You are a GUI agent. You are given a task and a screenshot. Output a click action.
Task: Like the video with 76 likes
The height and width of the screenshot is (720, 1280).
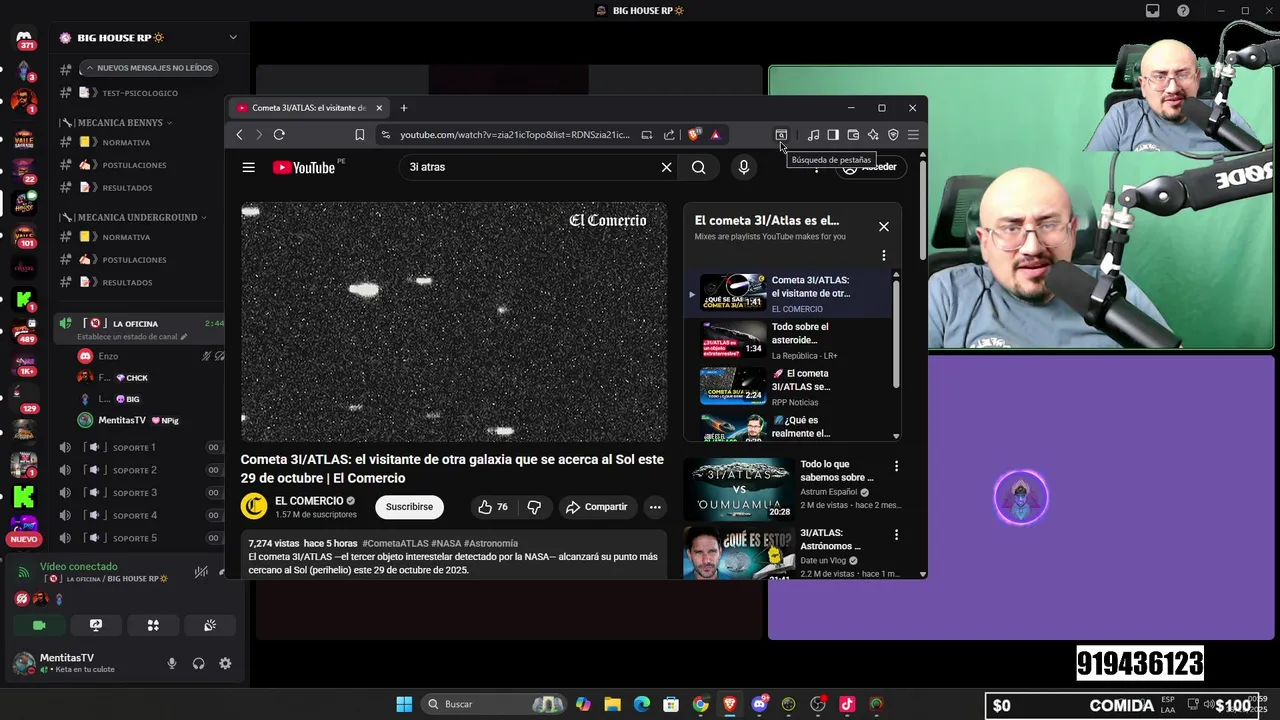493,507
